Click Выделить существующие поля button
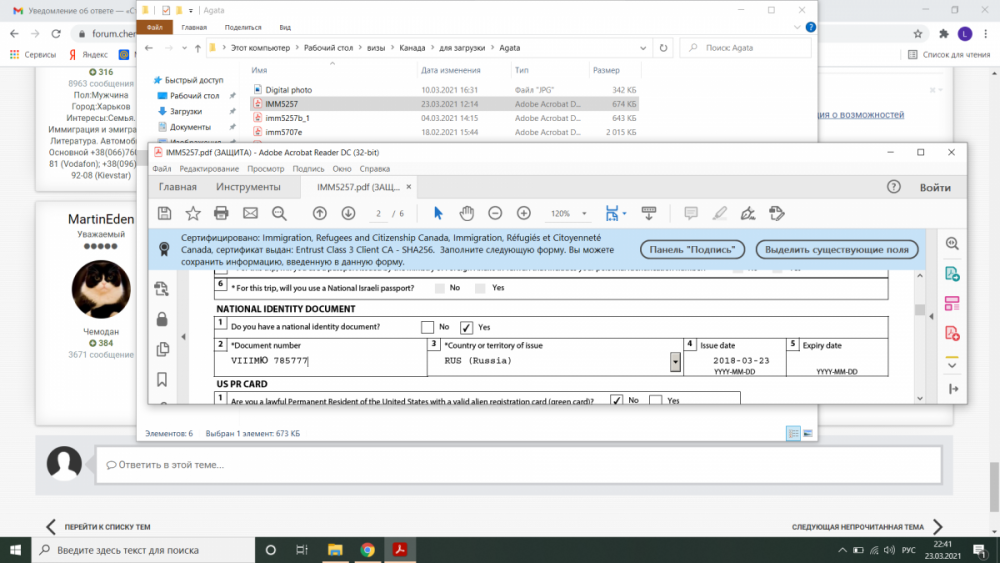The width and height of the screenshot is (1000, 563). [x=836, y=249]
